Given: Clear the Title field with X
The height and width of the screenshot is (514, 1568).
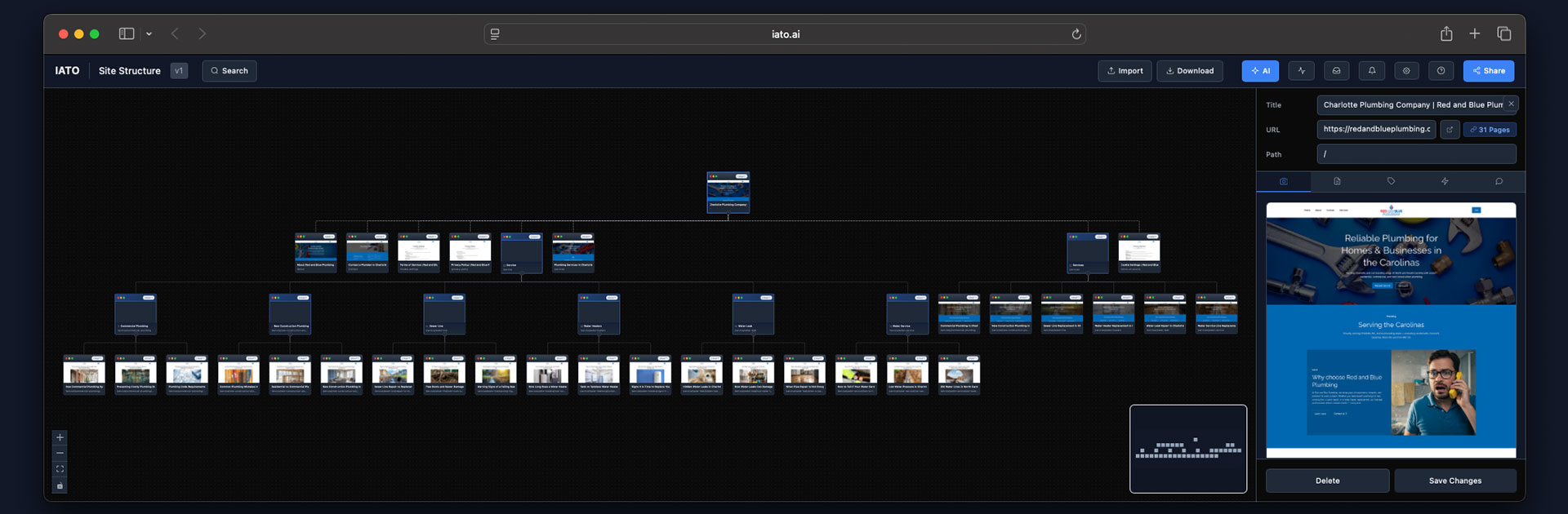Looking at the screenshot, I should pos(1511,104).
